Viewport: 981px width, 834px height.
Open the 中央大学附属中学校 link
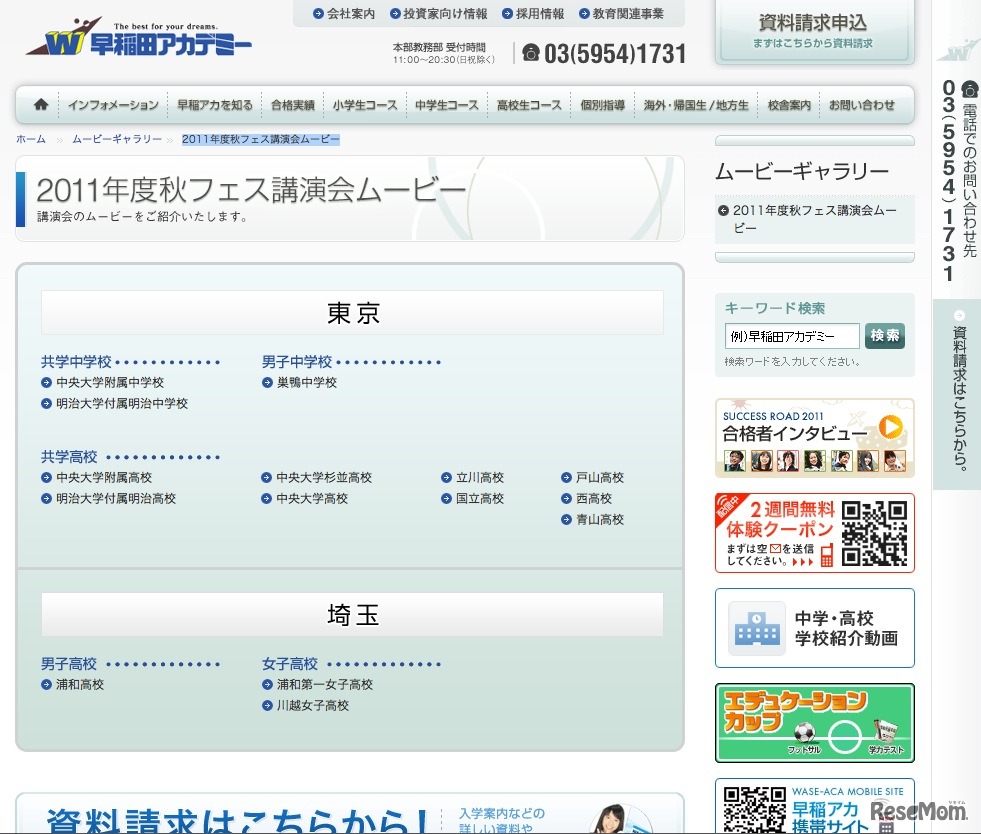point(109,383)
